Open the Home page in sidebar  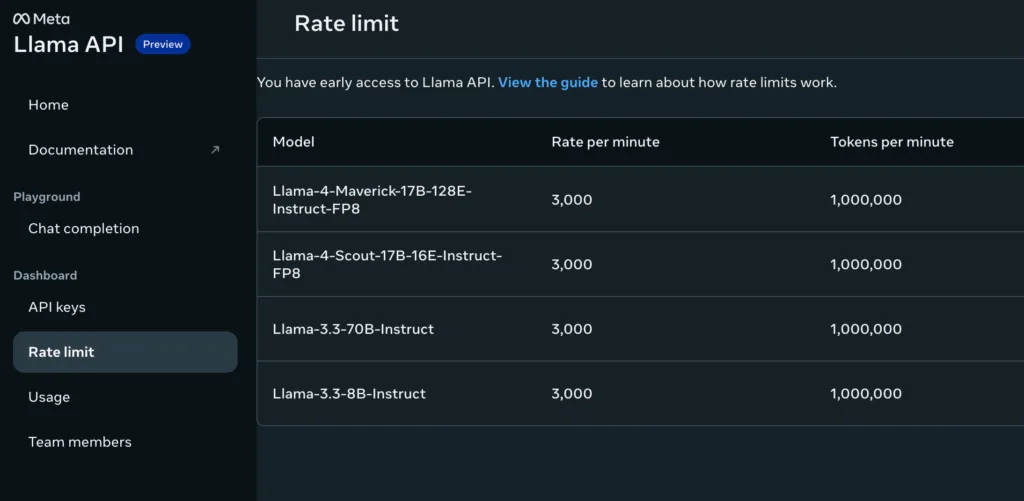coord(48,105)
